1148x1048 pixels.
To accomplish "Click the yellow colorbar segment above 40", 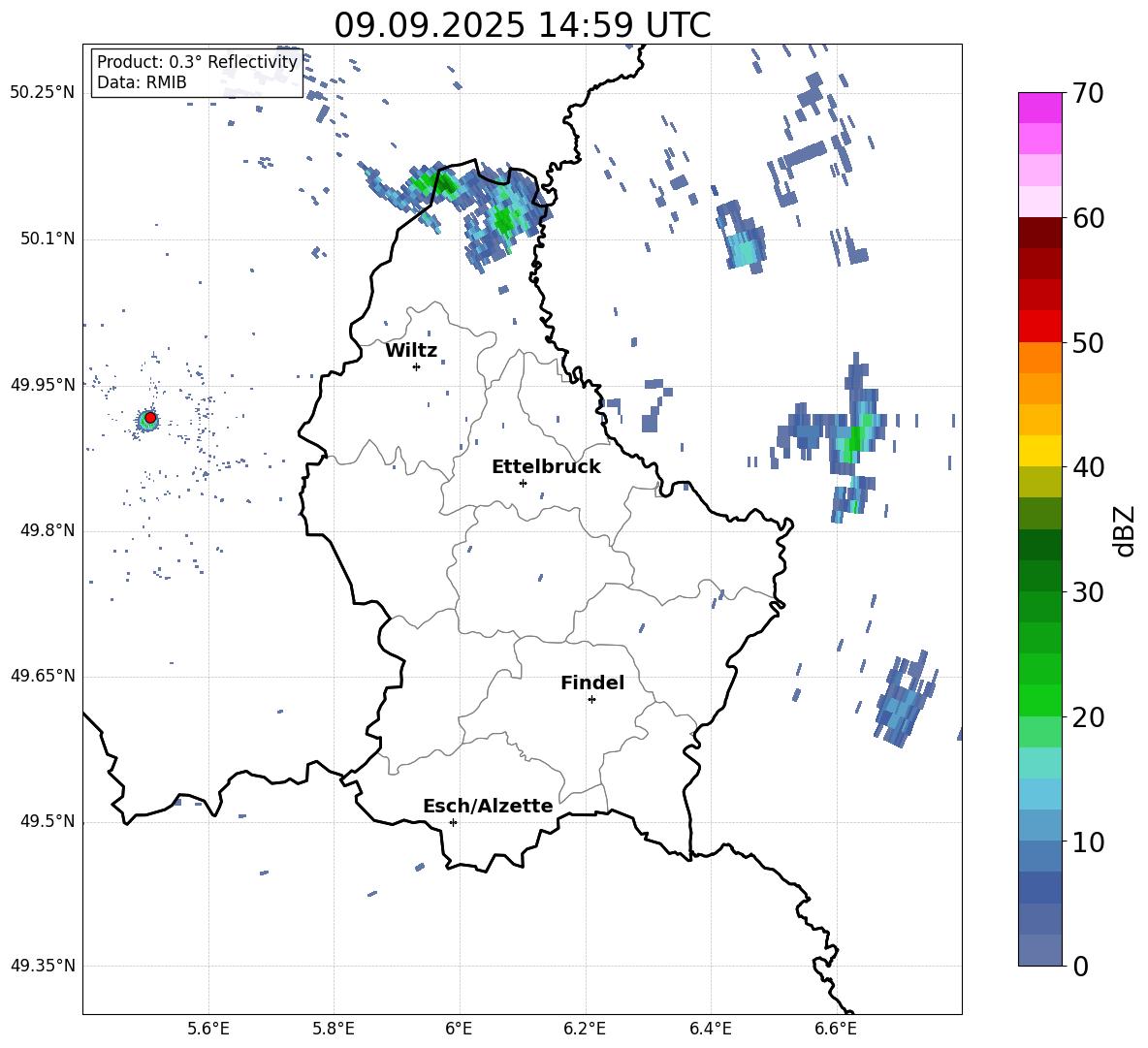I will point(1040,451).
